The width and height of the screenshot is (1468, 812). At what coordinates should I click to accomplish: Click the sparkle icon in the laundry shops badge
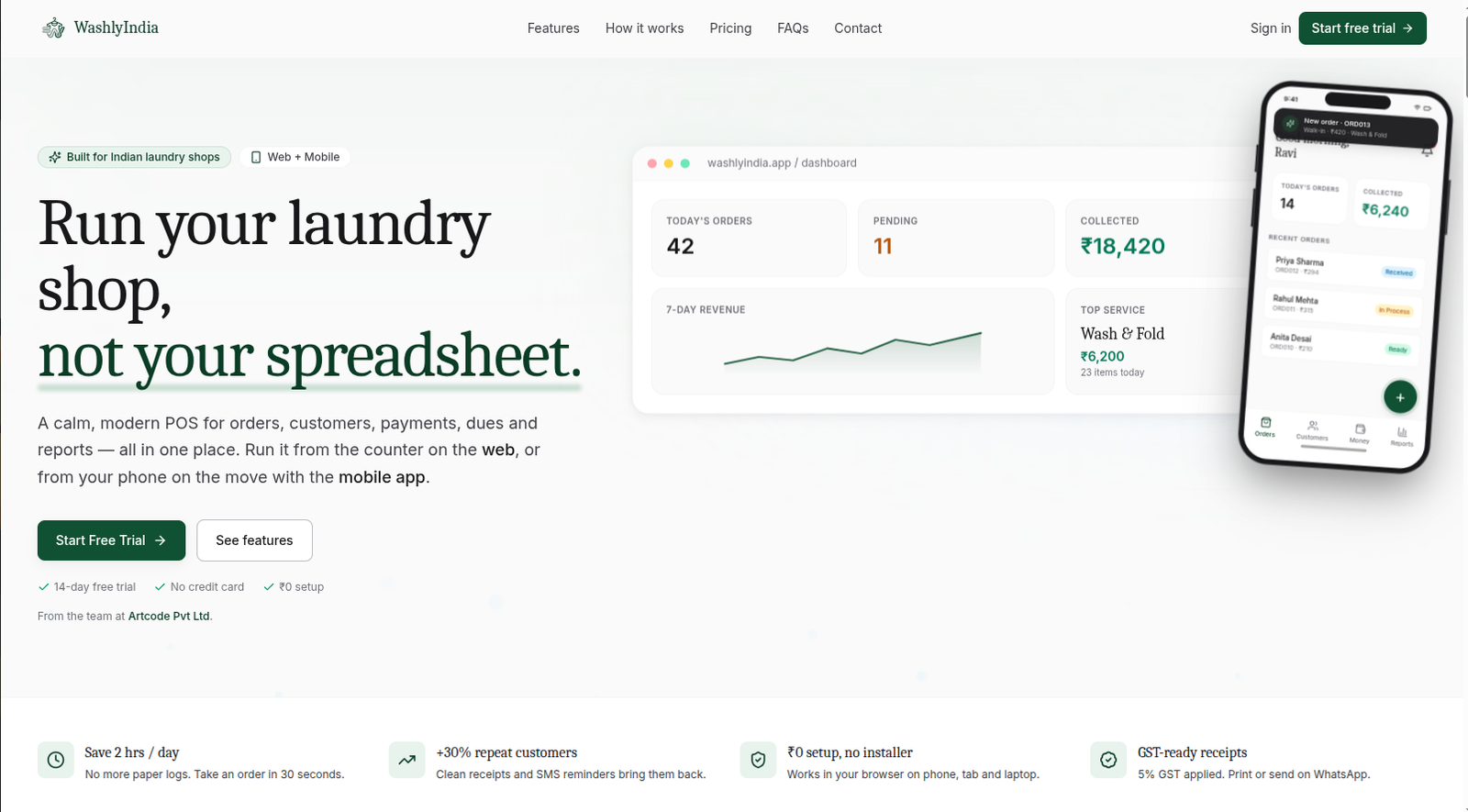pos(55,157)
